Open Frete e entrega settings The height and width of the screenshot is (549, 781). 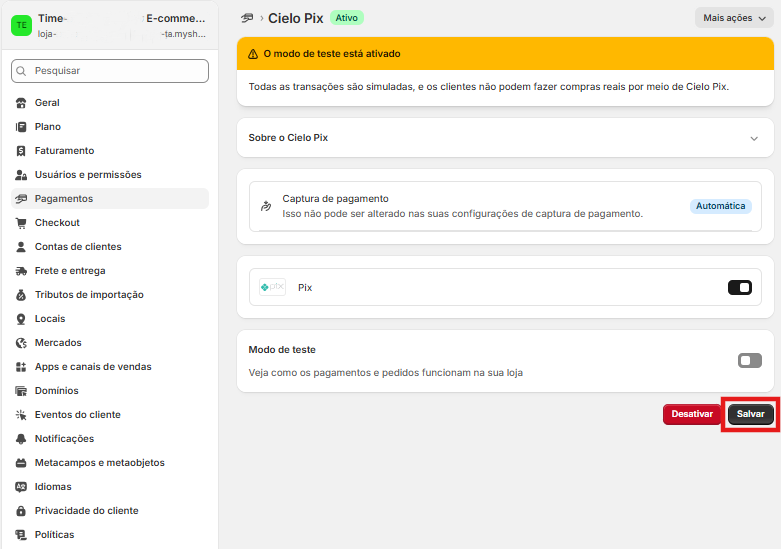[x=110, y=271]
